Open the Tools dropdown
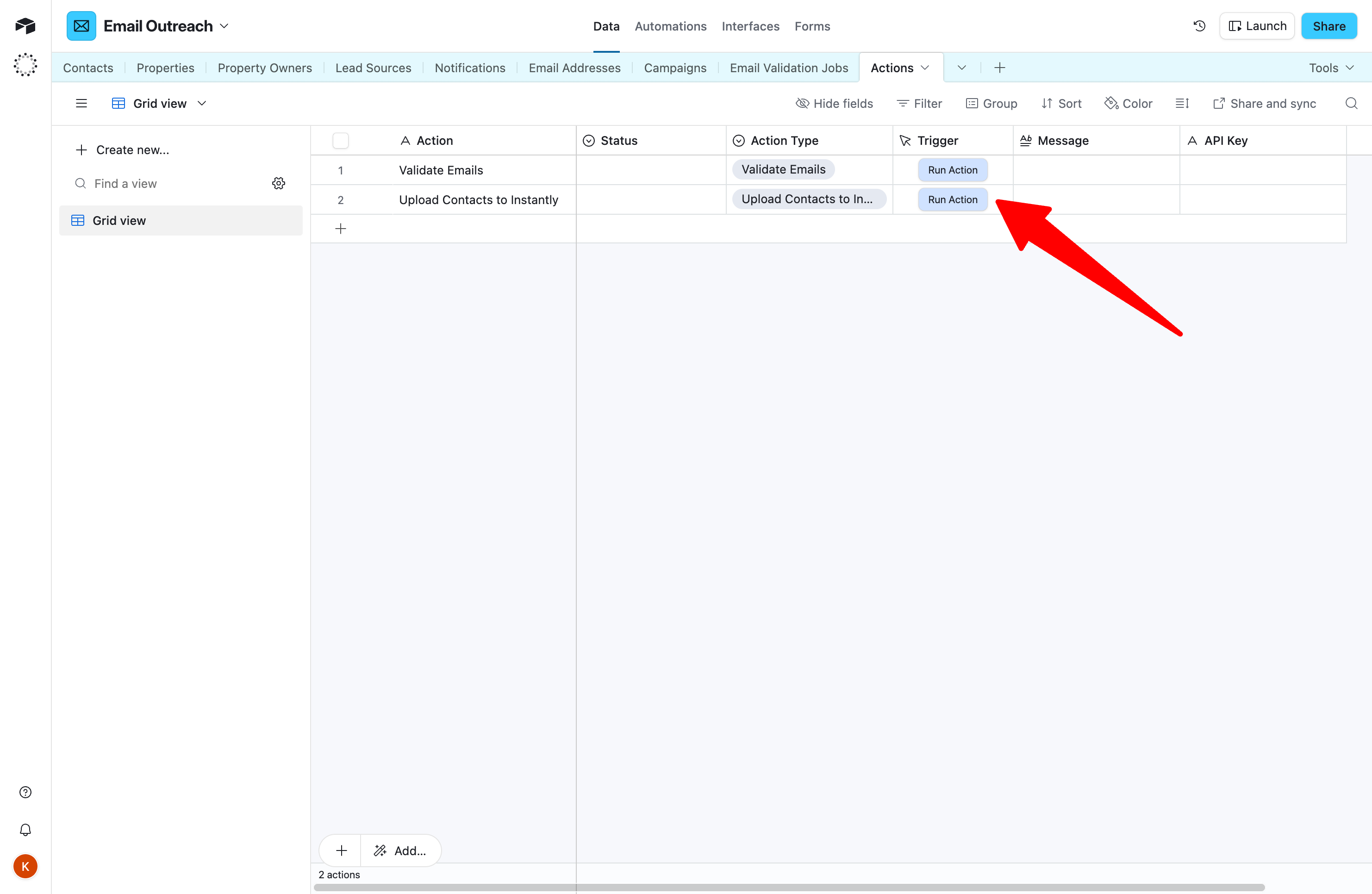This screenshot has height=894, width=1372. (x=1331, y=68)
